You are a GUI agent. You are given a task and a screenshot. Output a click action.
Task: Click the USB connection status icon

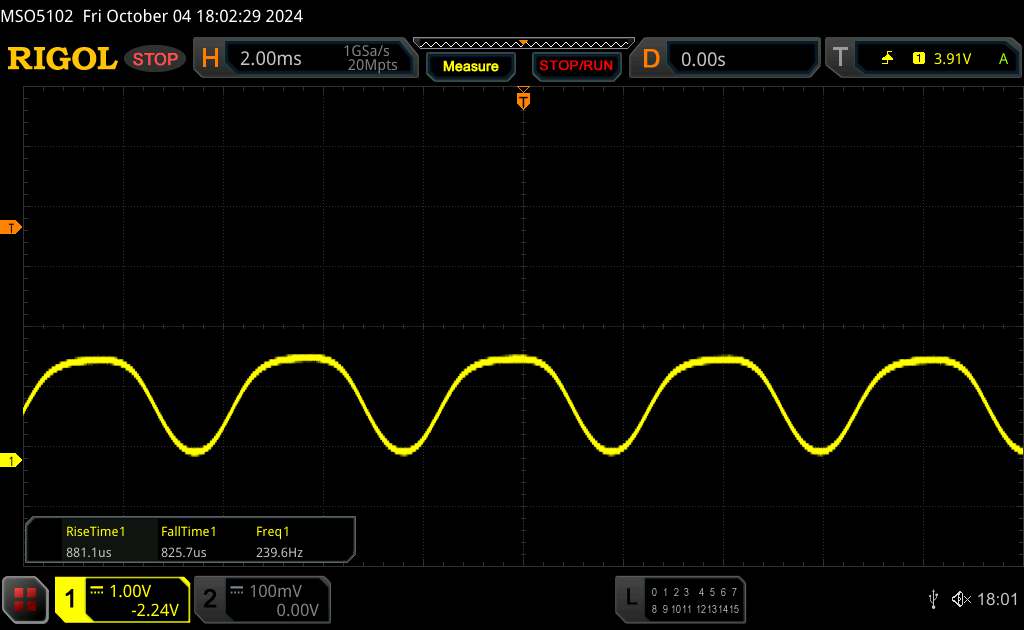click(933, 598)
